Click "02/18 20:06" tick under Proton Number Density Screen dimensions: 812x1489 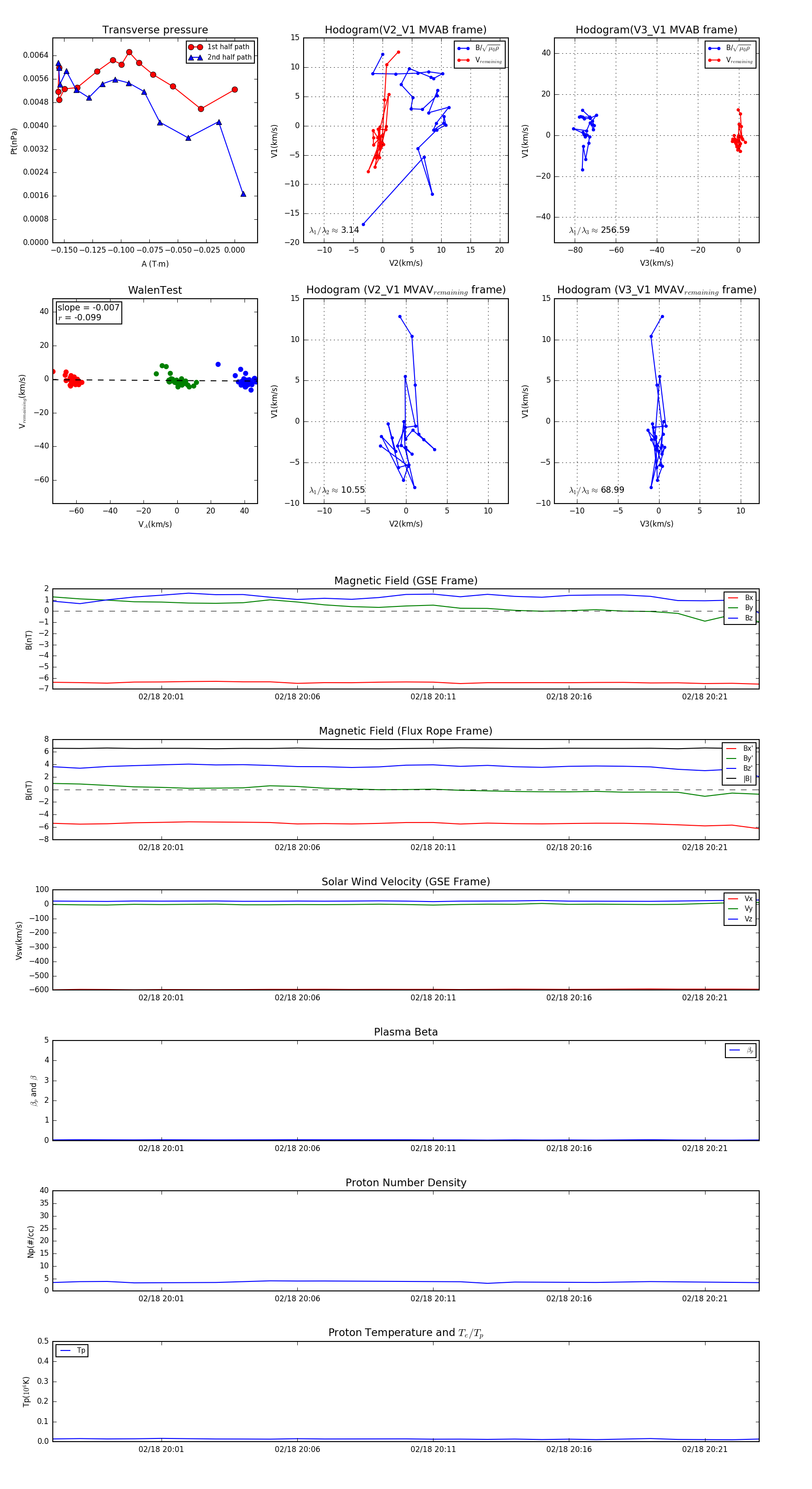297,1299
